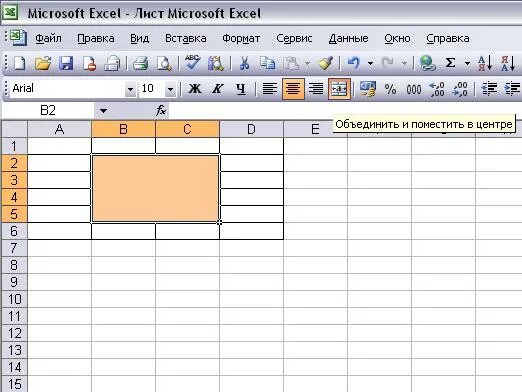Select row 7 header
Image resolution: width=522 pixels, height=392 pixels.
click(14, 248)
